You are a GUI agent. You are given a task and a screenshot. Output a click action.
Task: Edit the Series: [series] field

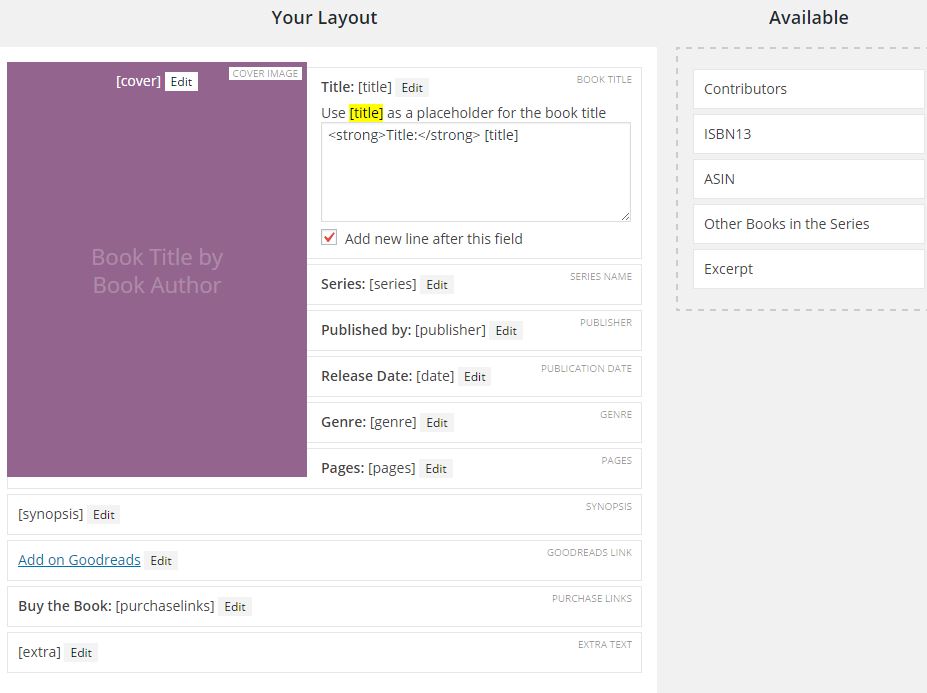(437, 284)
